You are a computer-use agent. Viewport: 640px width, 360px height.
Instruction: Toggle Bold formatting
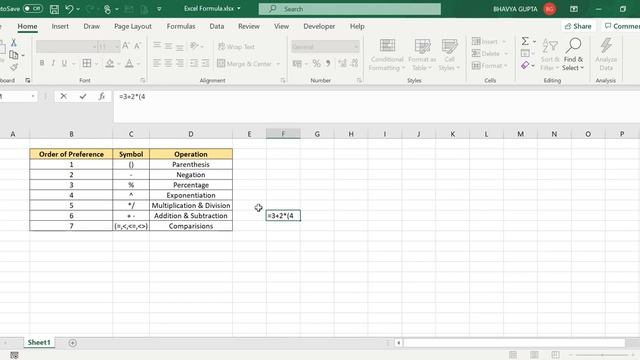(42, 63)
